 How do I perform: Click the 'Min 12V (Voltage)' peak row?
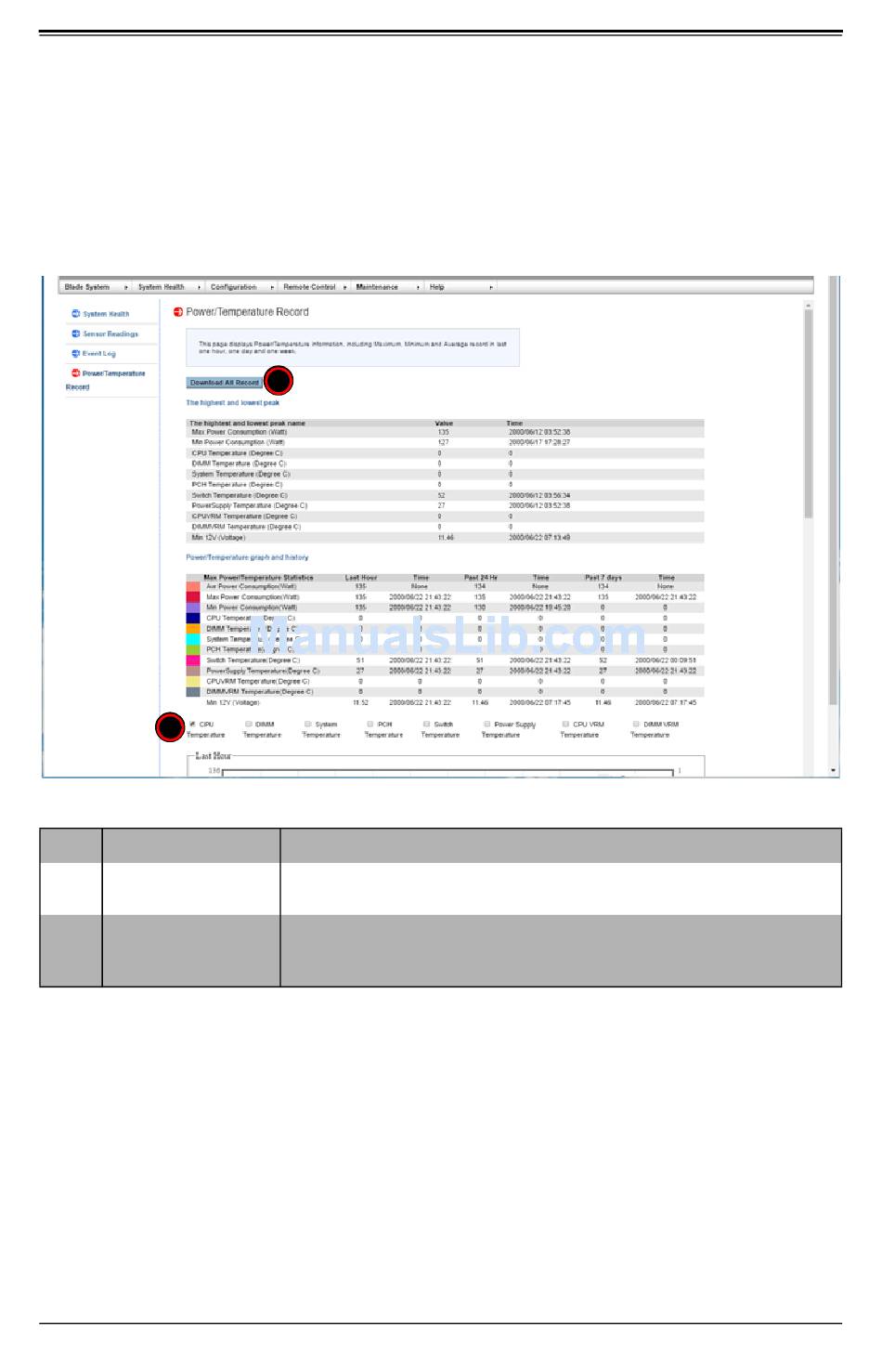coord(445,538)
